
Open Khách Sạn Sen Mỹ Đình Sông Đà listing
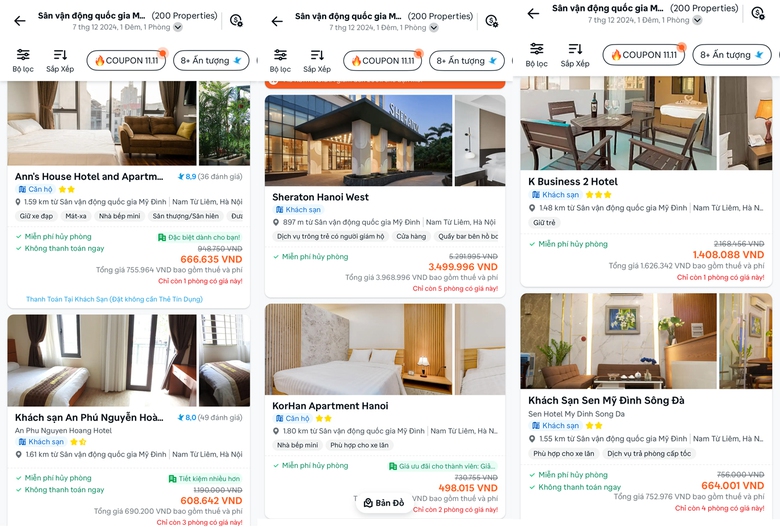coord(606,400)
